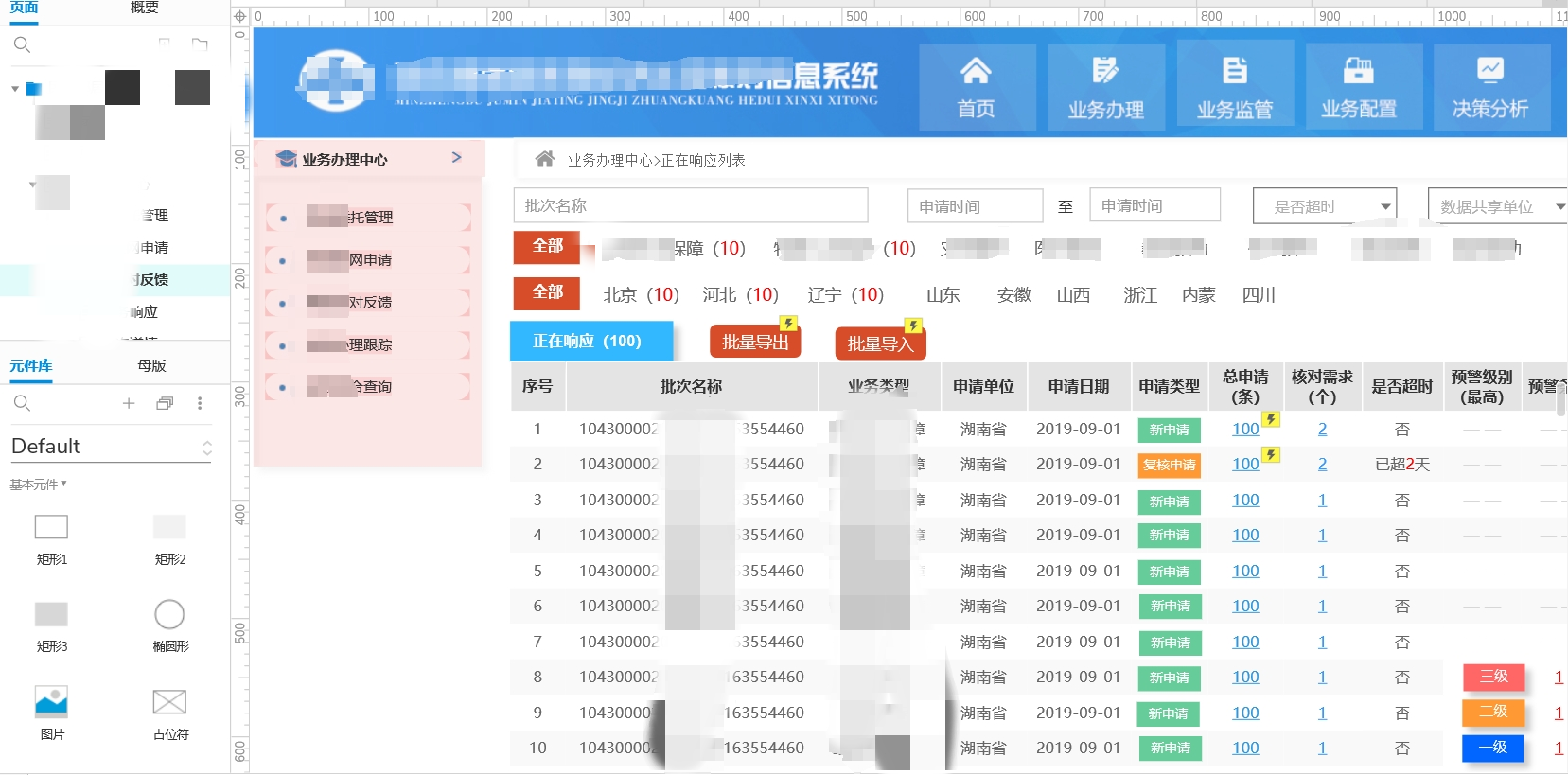Viewport: 1568px width, 775px height.
Task: Click the ruler origin crosshair icon
Action: 239,16
